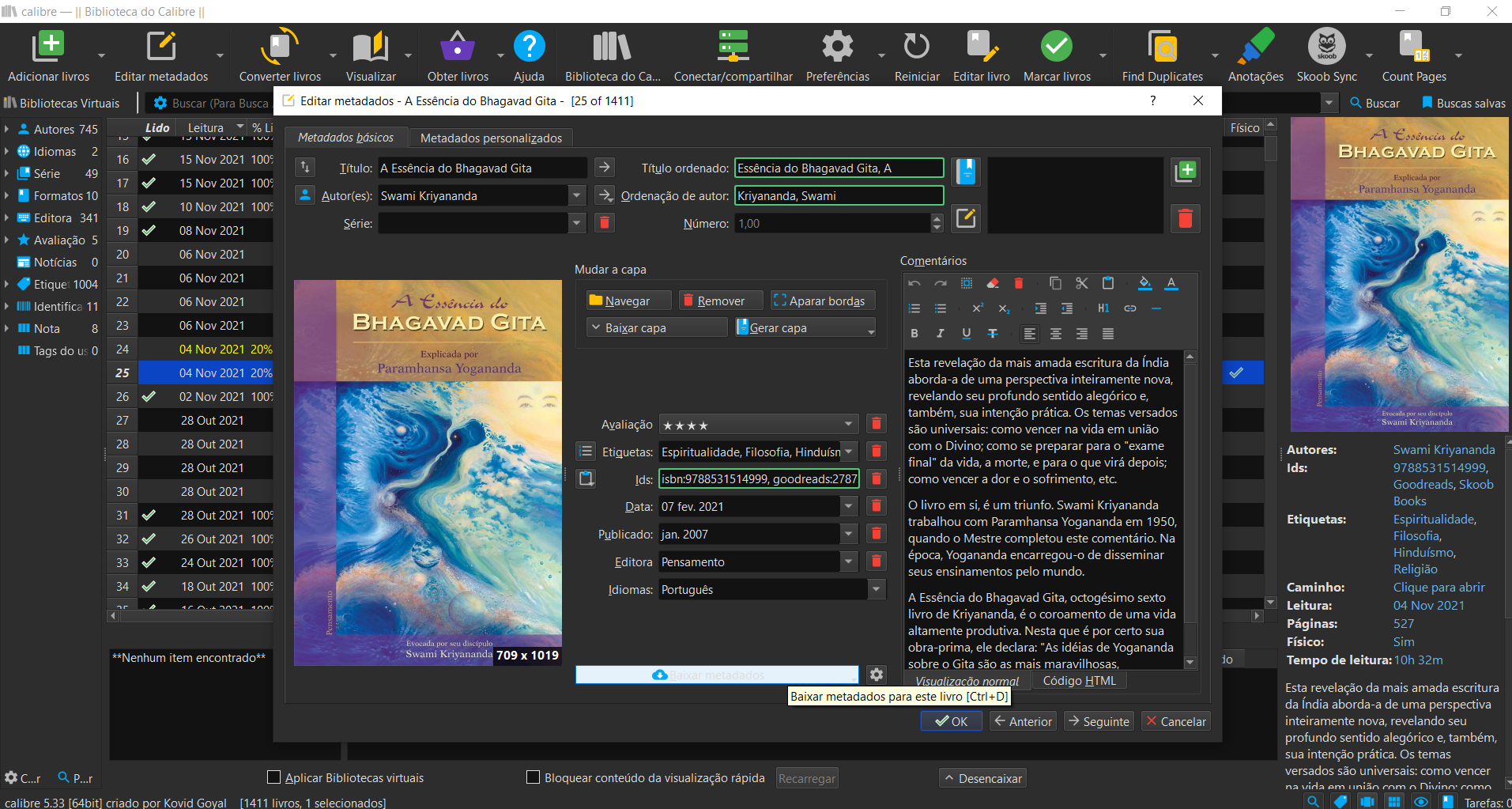Open the Anotações highlighter icon

(1255, 47)
